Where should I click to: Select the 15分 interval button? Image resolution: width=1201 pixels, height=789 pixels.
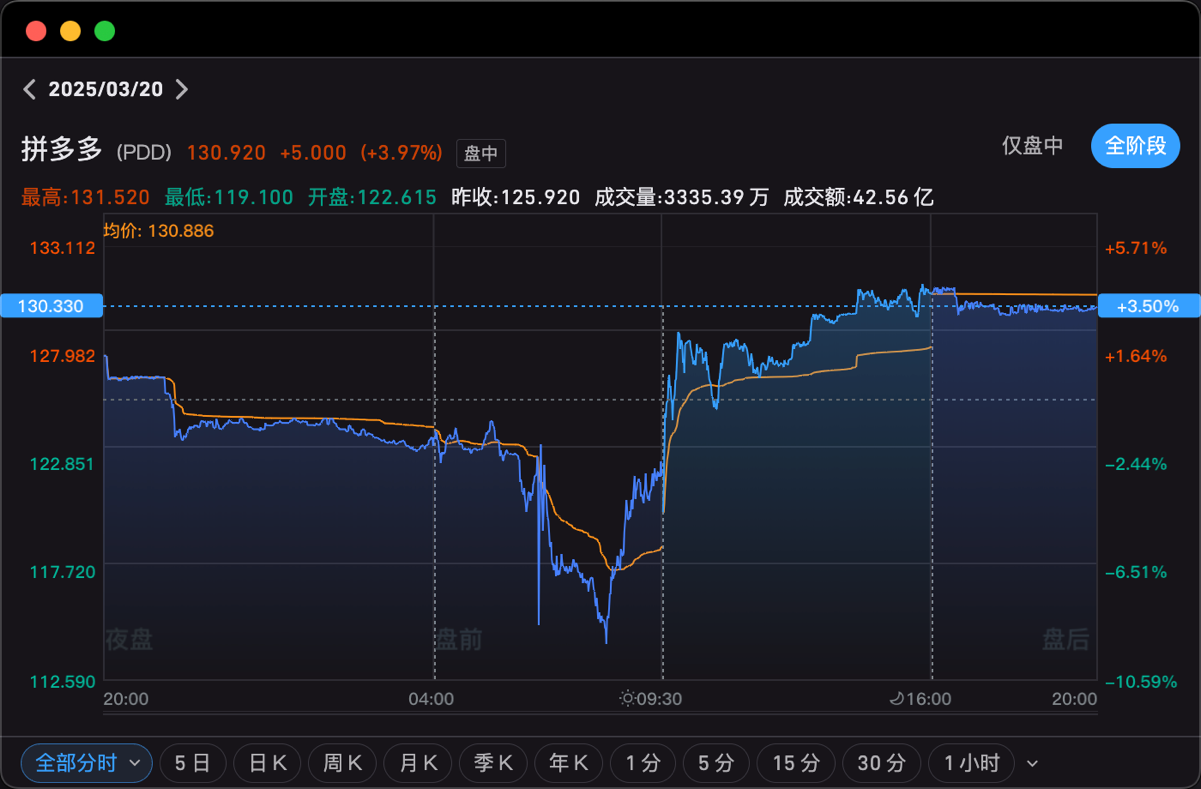[x=796, y=764]
